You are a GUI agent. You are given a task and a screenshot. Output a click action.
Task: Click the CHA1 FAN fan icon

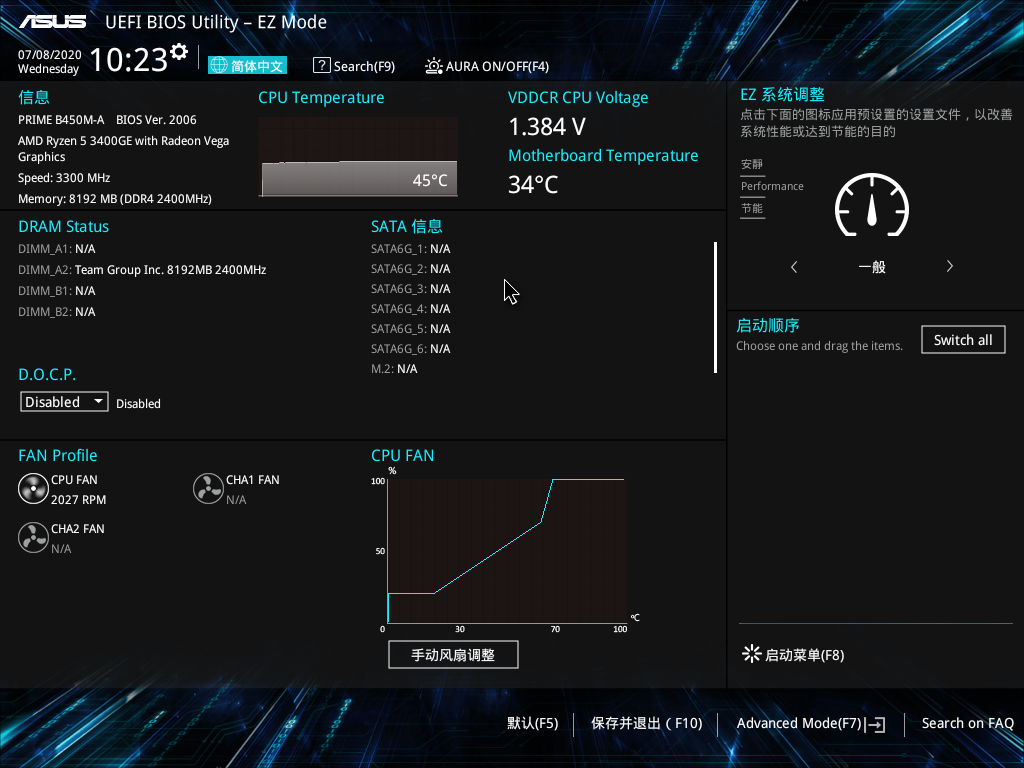[208, 488]
